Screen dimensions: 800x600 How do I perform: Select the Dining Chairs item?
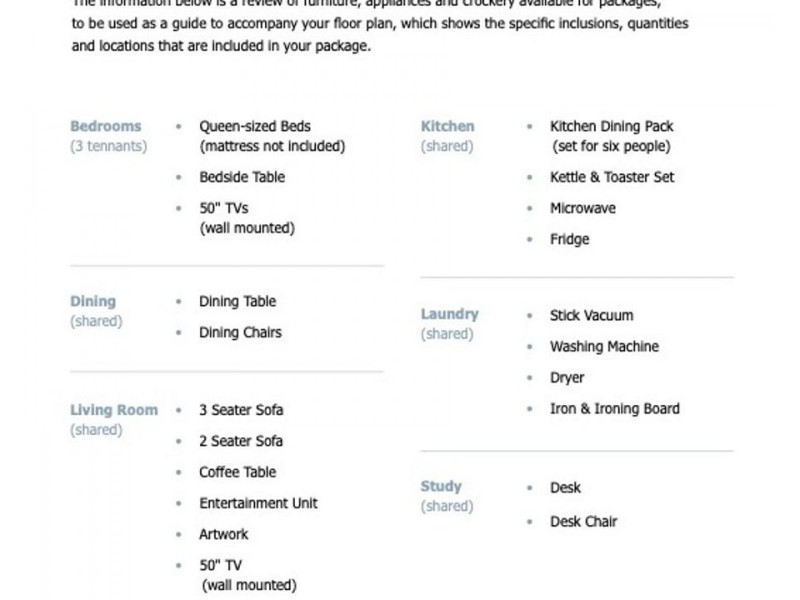click(x=240, y=332)
